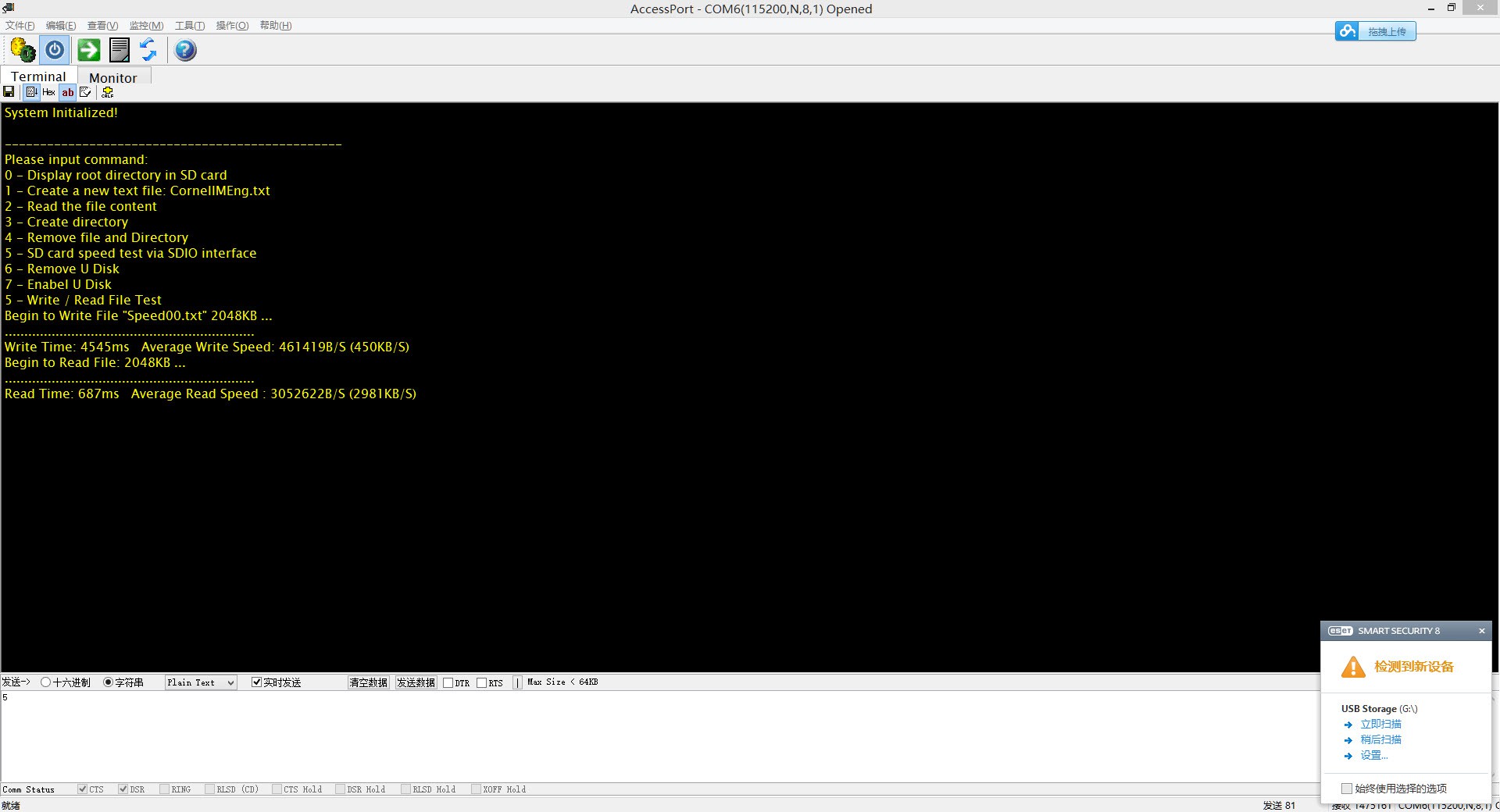
Task: Click the clear terminal notepad icon
Action: click(x=86, y=92)
